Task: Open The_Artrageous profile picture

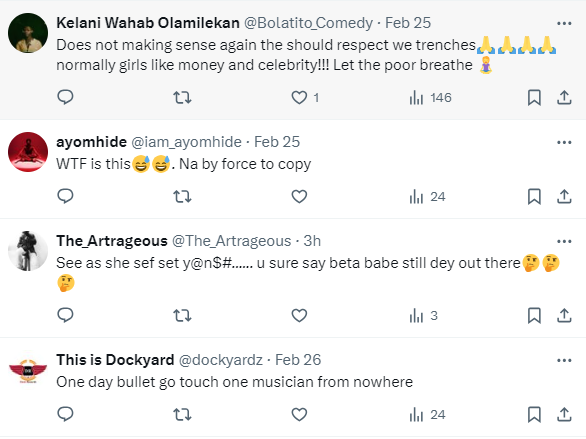Action: (x=28, y=251)
